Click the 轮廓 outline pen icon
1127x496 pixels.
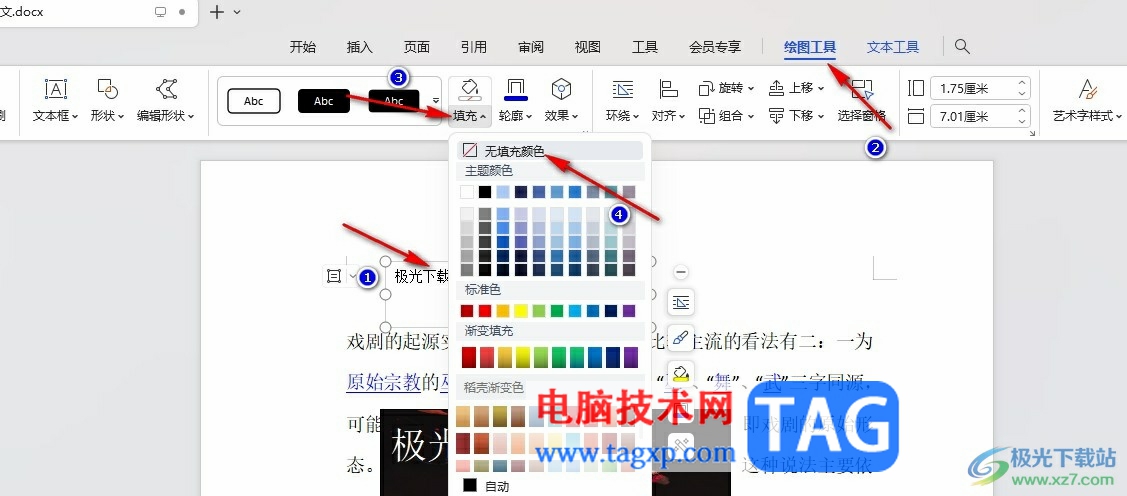(516, 89)
